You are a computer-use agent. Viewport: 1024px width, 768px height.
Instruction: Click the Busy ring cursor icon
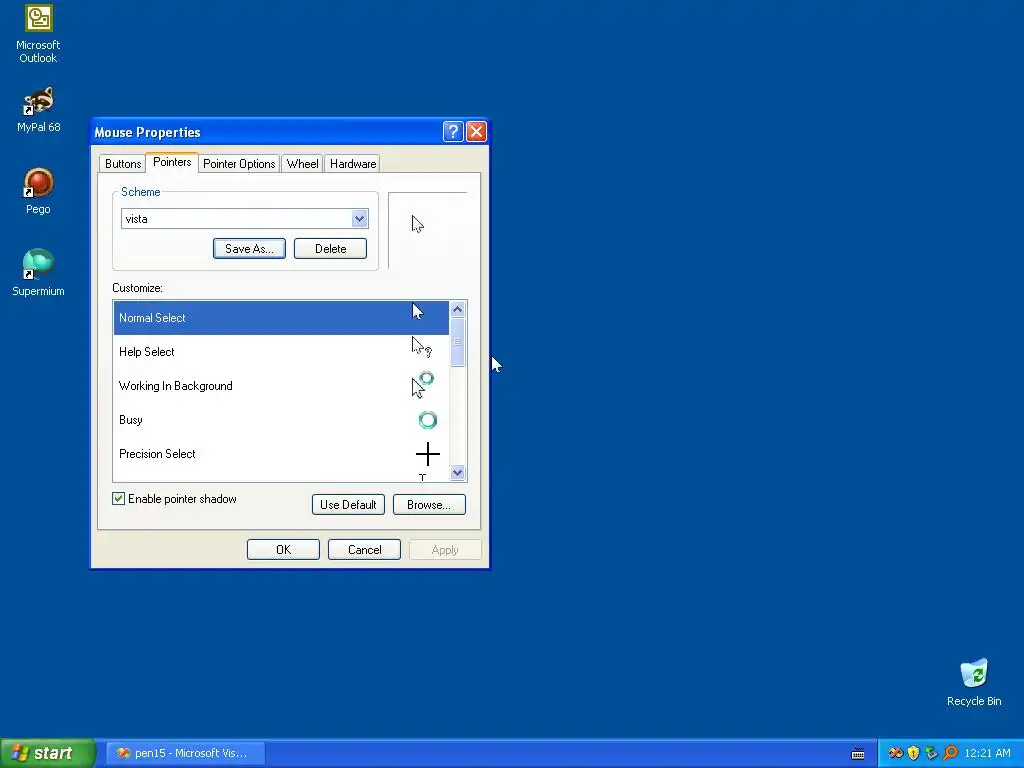(x=428, y=419)
